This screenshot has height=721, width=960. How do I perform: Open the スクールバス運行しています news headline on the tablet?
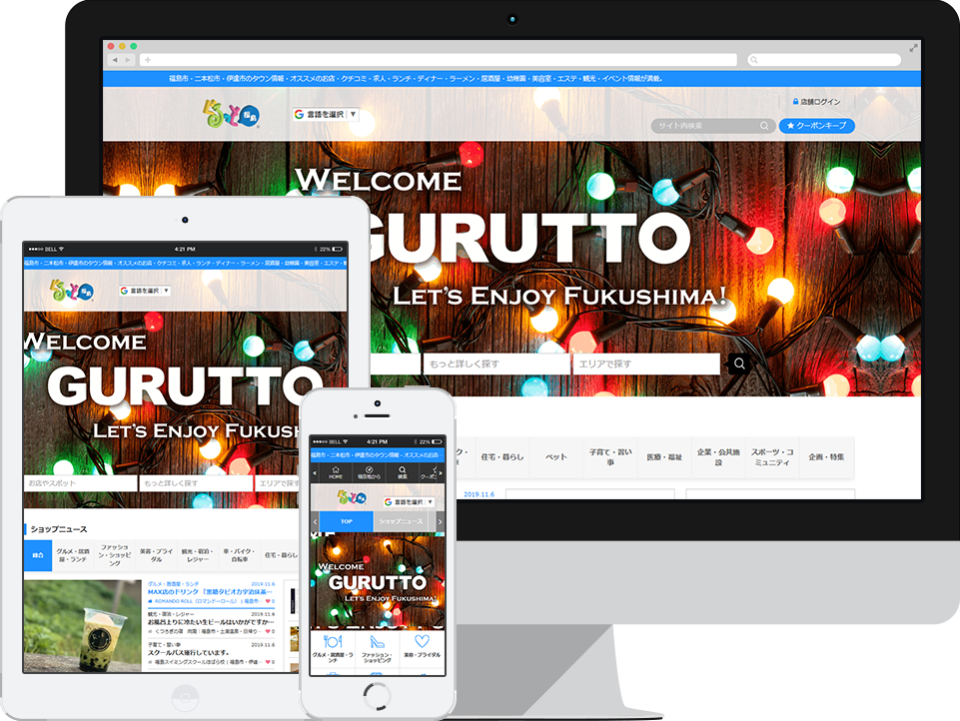189,652
